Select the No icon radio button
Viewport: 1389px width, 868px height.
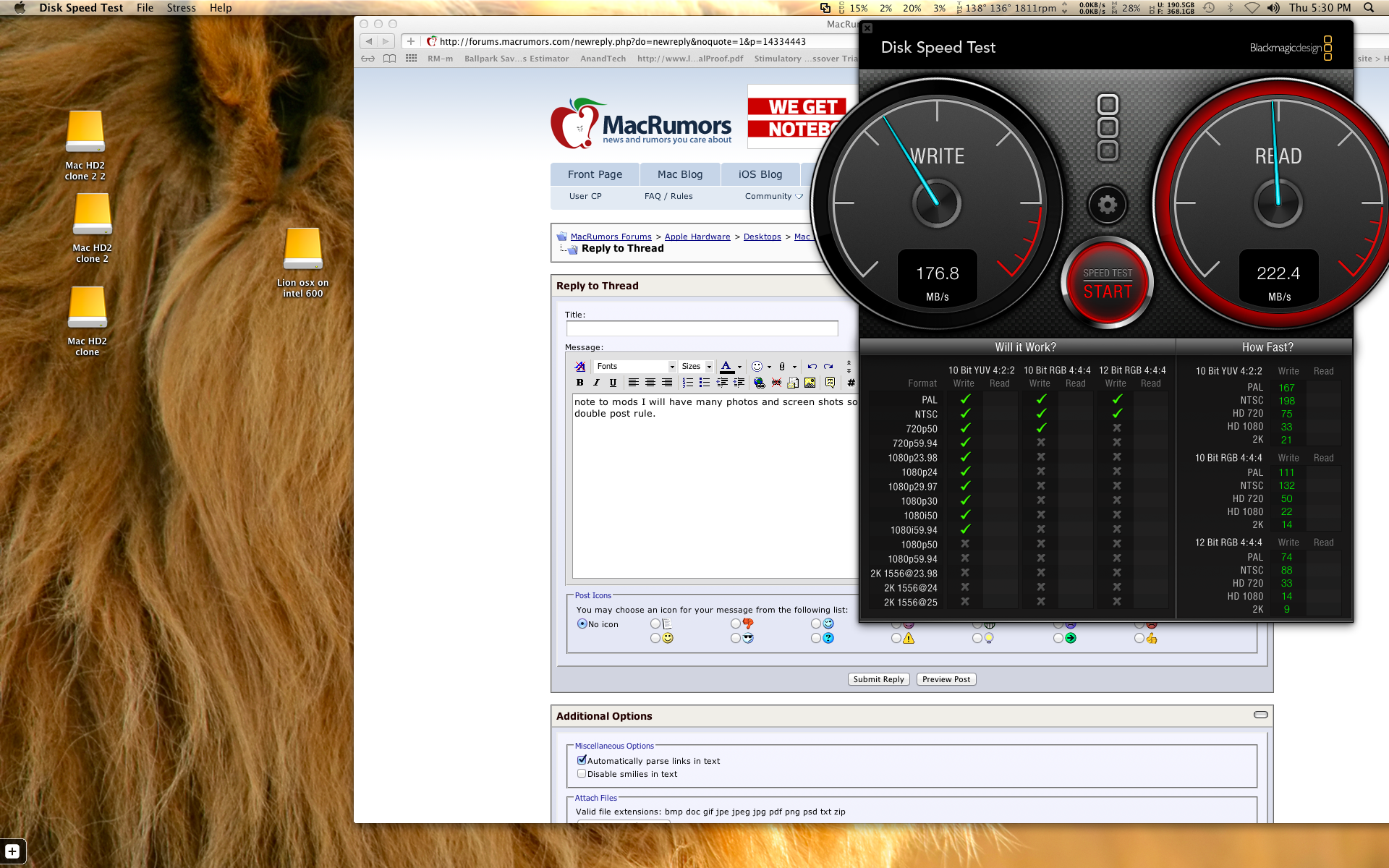click(582, 624)
